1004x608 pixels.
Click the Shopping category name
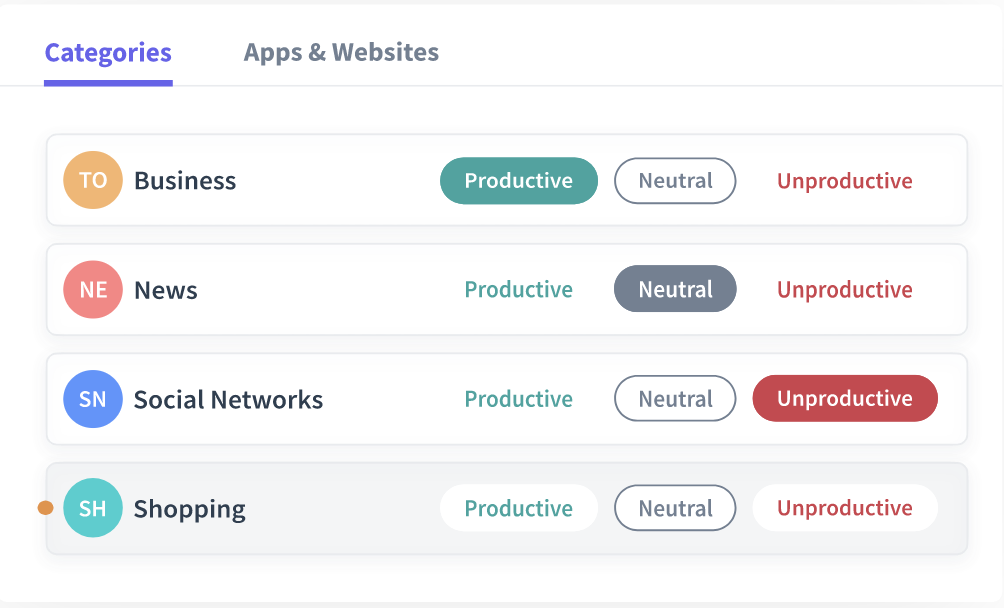190,509
